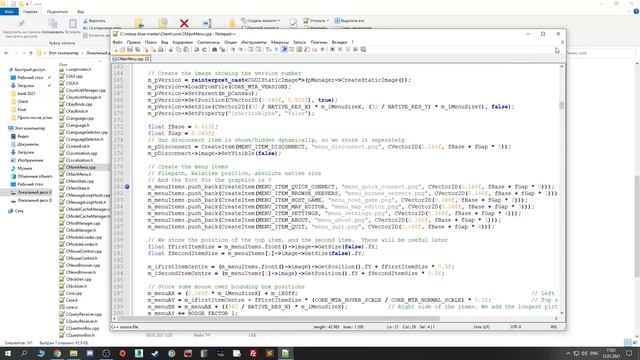The height and width of the screenshot is (360, 640).
Task: Click Вырезать in Explorer ribbon
Action: [x=94, y=20]
